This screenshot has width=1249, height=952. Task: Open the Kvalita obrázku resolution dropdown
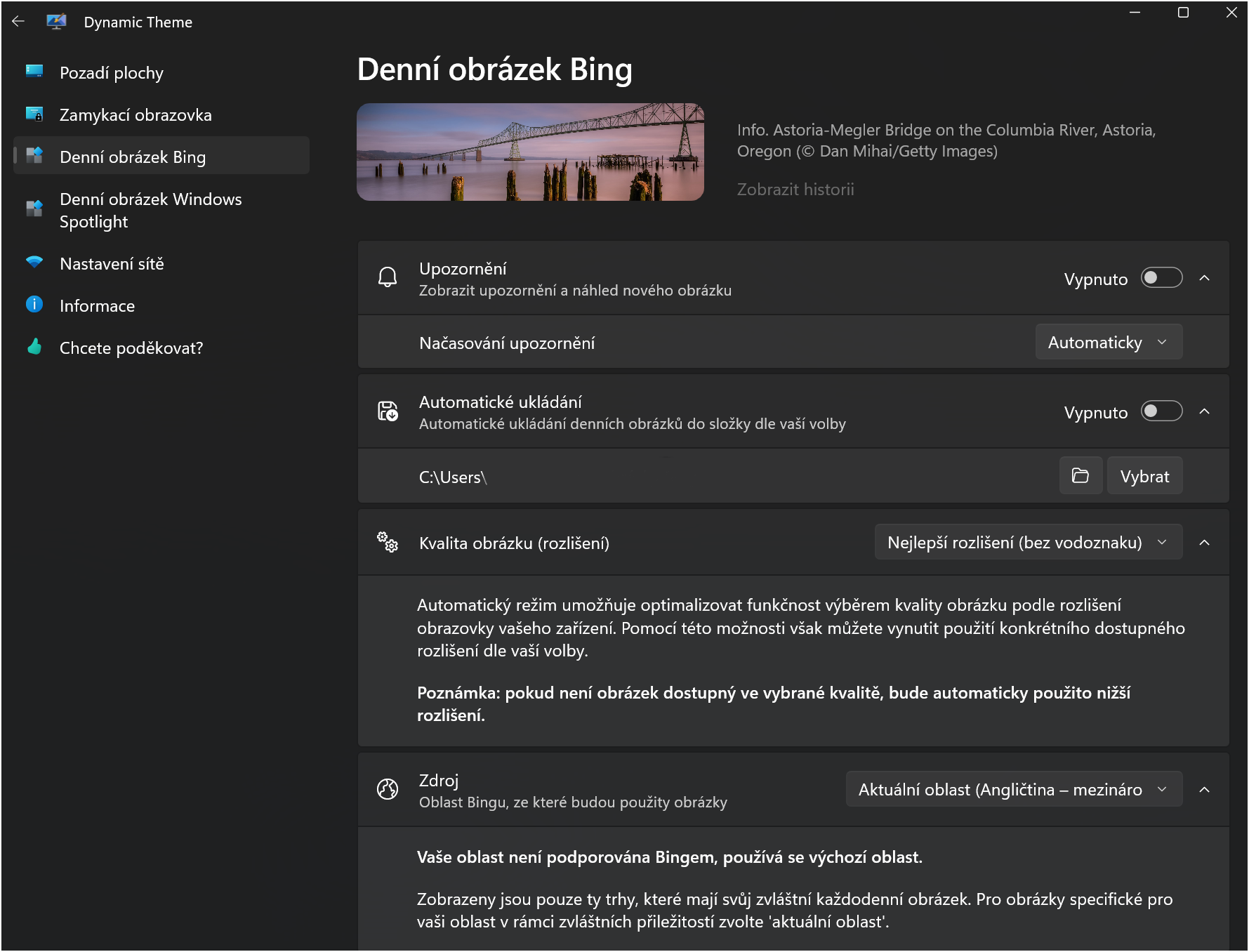coord(1028,543)
